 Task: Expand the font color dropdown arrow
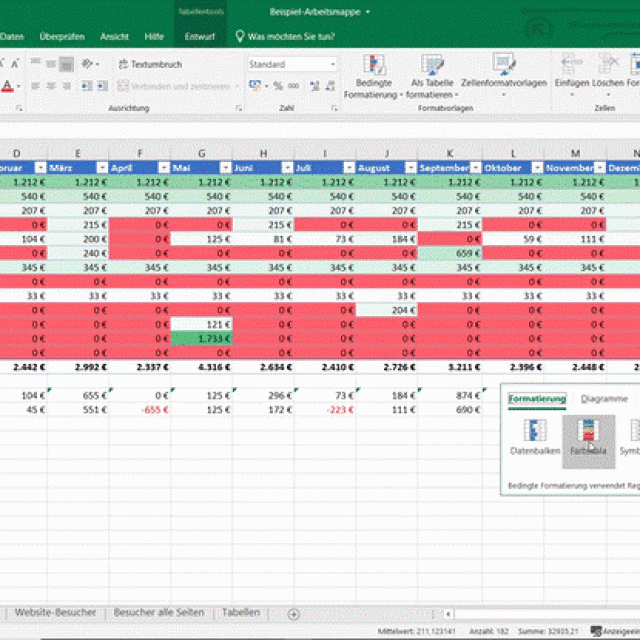(x=19, y=86)
